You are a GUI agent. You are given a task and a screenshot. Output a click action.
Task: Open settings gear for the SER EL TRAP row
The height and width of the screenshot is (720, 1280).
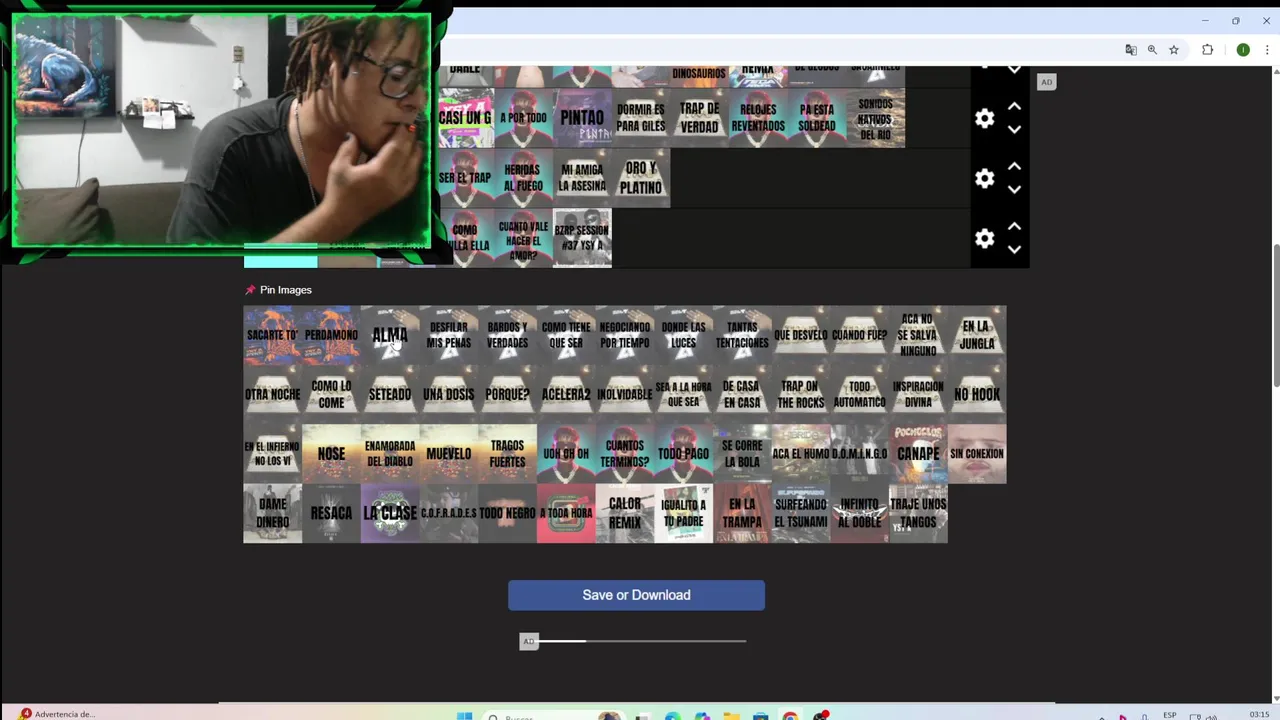coord(985,178)
